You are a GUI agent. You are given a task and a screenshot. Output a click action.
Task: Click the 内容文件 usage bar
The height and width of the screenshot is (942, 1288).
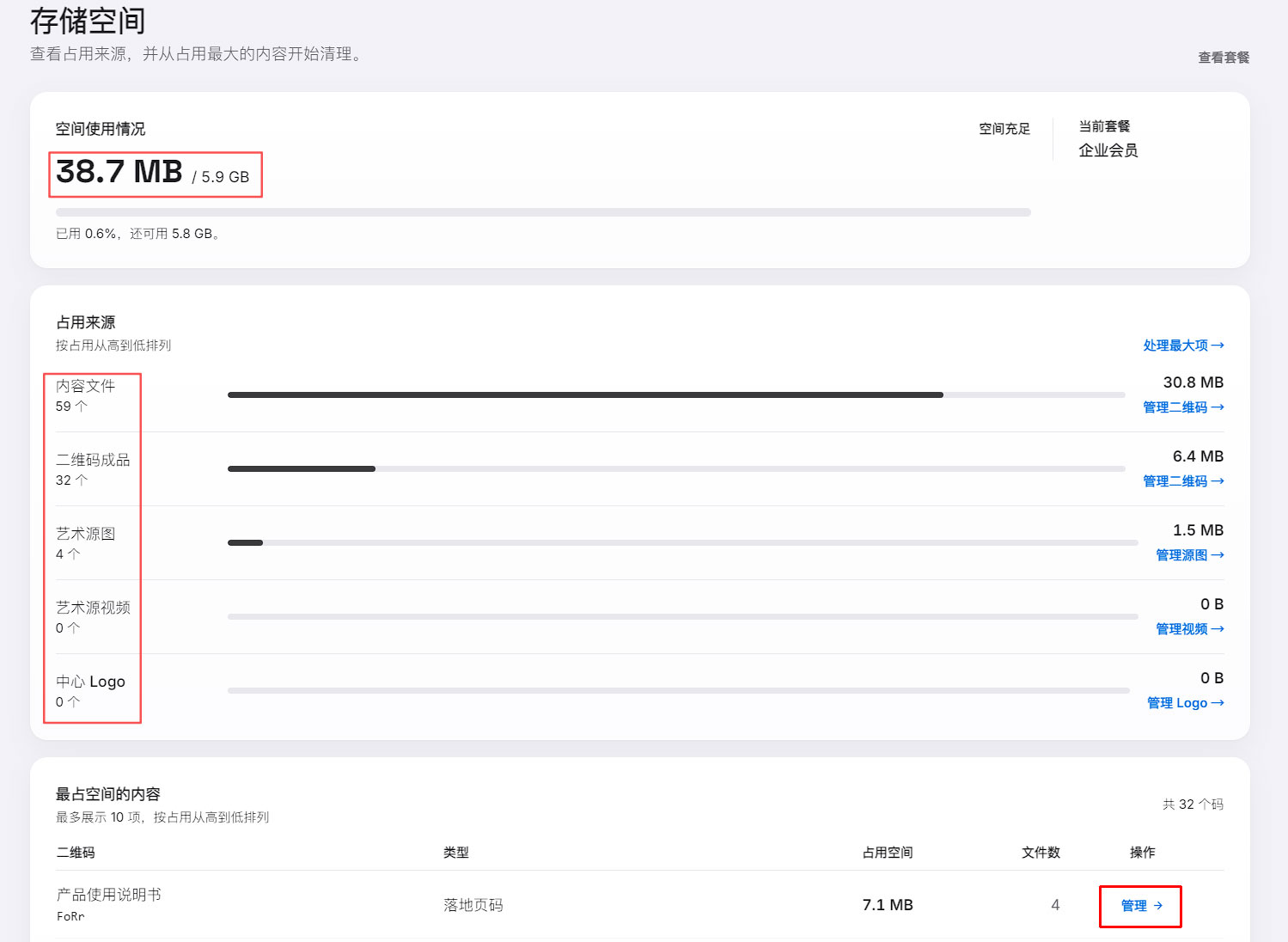pyautogui.click(x=676, y=395)
